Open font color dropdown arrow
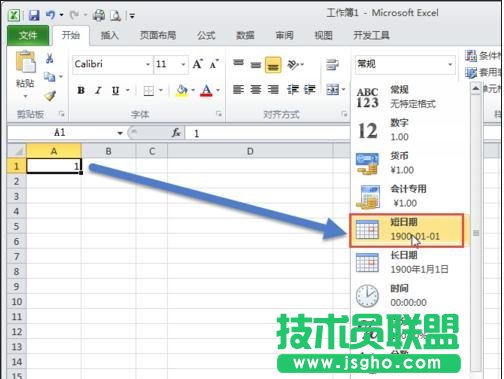 (x=218, y=90)
